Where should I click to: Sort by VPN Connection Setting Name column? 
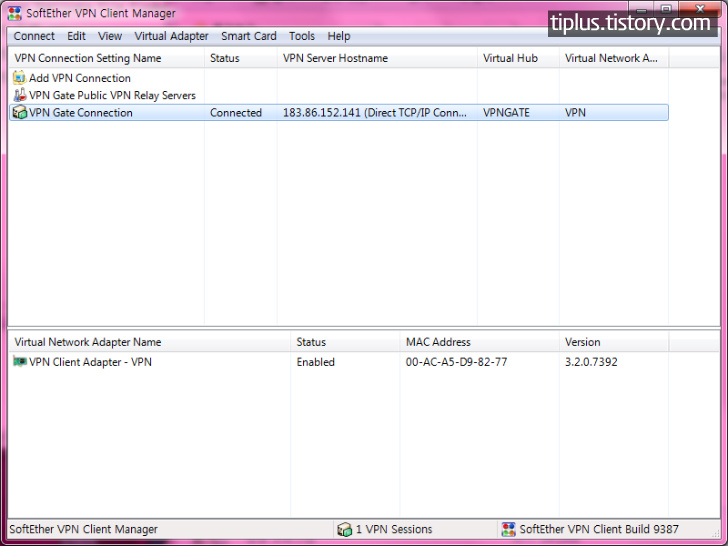click(x=106, y=58)
